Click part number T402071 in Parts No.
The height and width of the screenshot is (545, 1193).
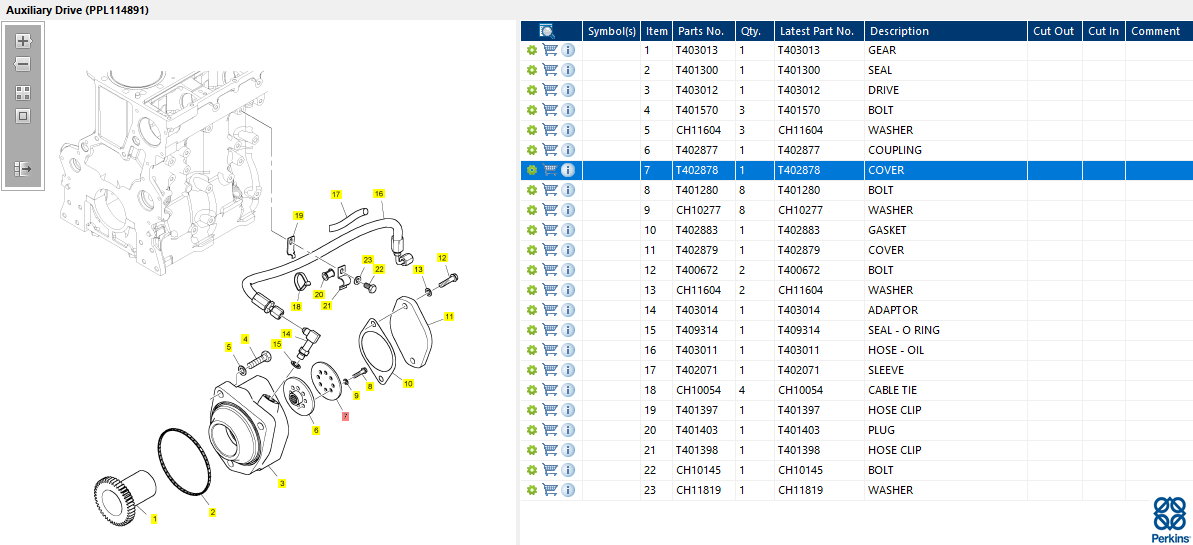(696, 370)
